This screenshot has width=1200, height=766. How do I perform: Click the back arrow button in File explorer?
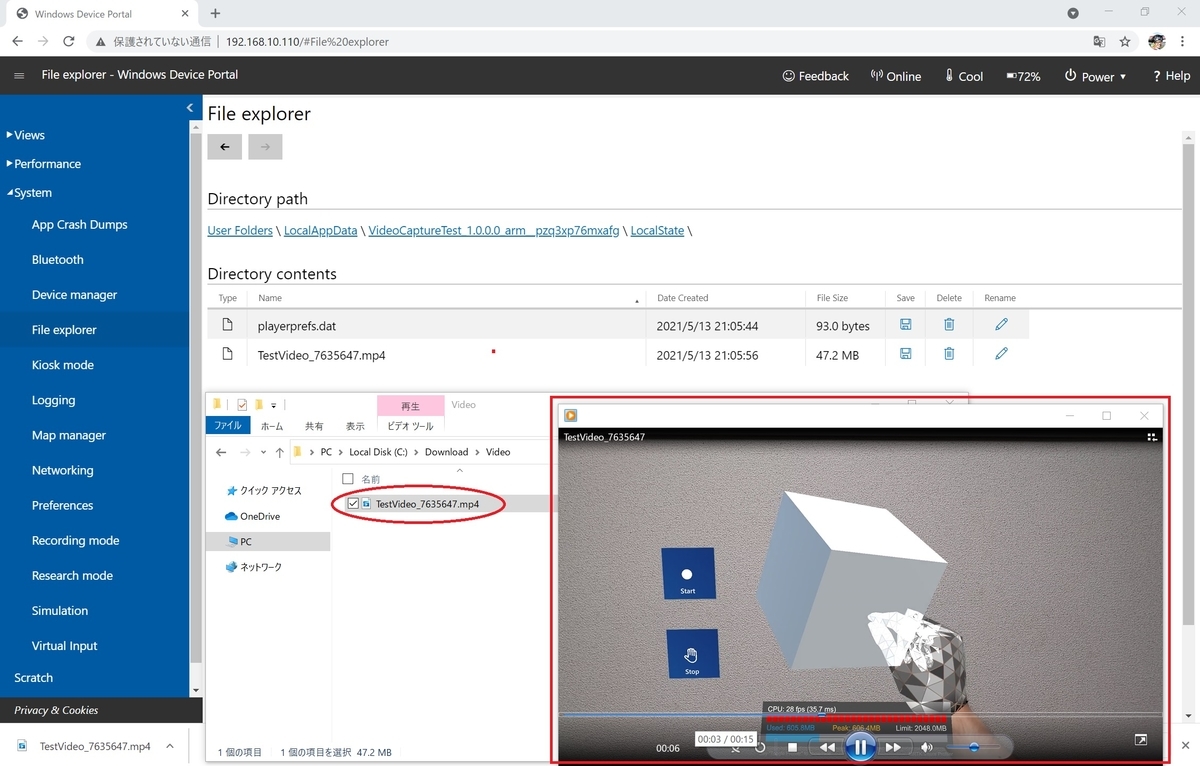(x=225, y=147)
